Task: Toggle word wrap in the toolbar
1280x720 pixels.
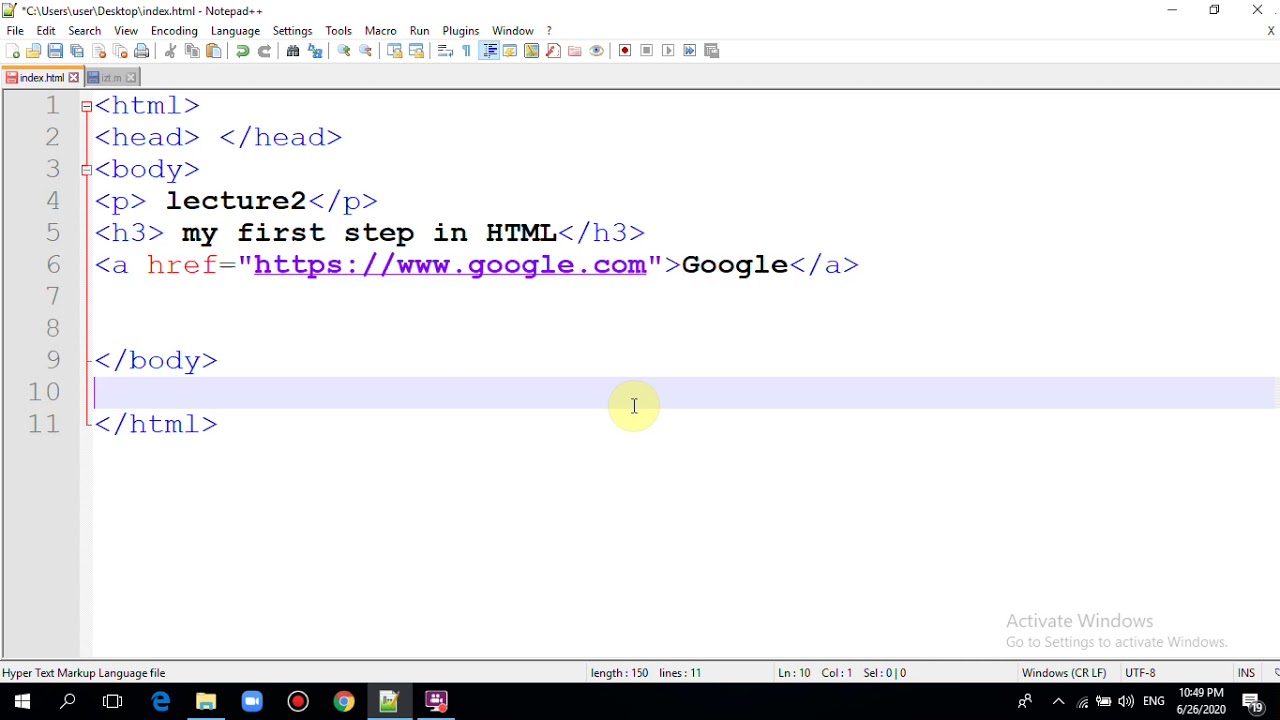Action: (445, 51)
